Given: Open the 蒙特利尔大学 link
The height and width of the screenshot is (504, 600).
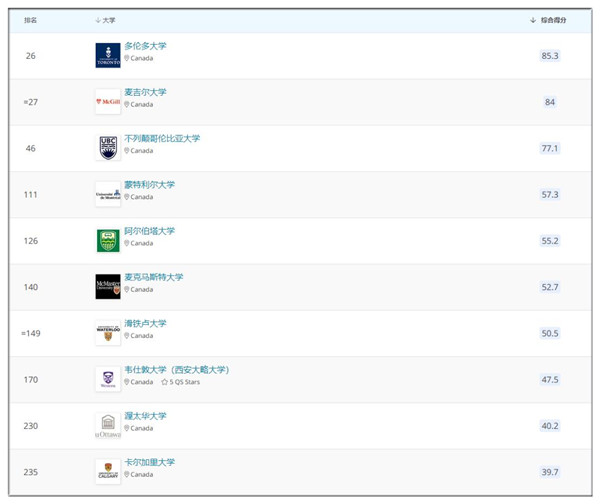Looking at the screenshot, I should (x=150, y=185).
